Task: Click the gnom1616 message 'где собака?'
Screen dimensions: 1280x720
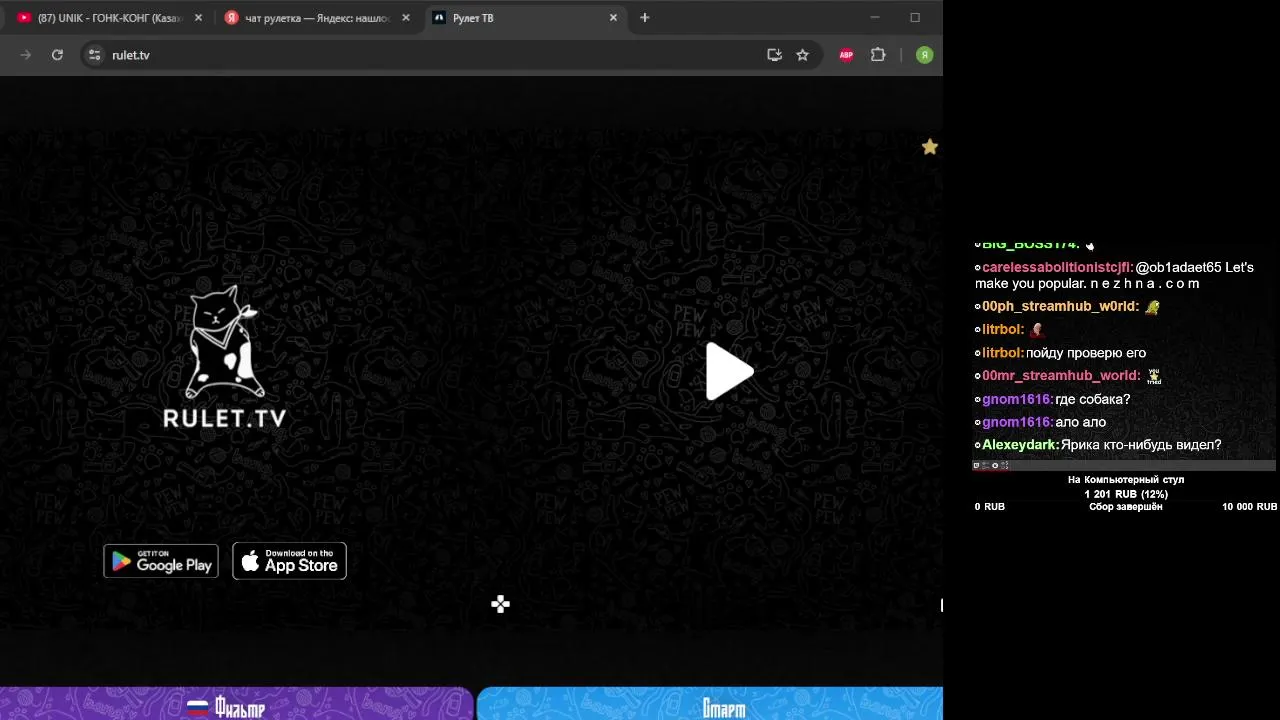Action: coord(1093,400)
